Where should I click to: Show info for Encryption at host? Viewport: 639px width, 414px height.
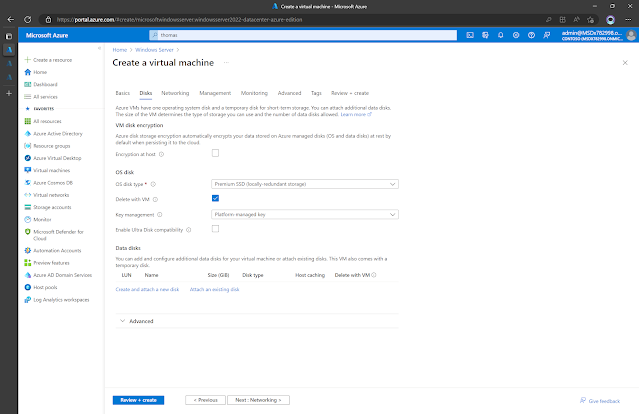[161, 154]
